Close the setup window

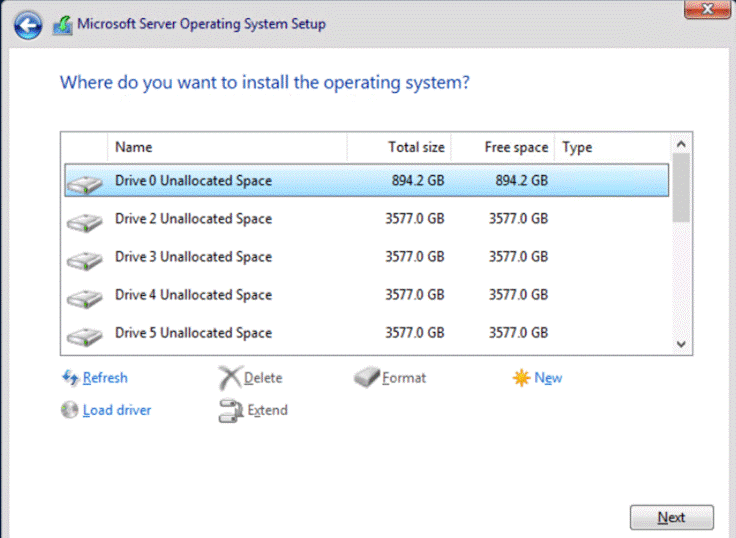pyautogui.click(x=707, y=9)
